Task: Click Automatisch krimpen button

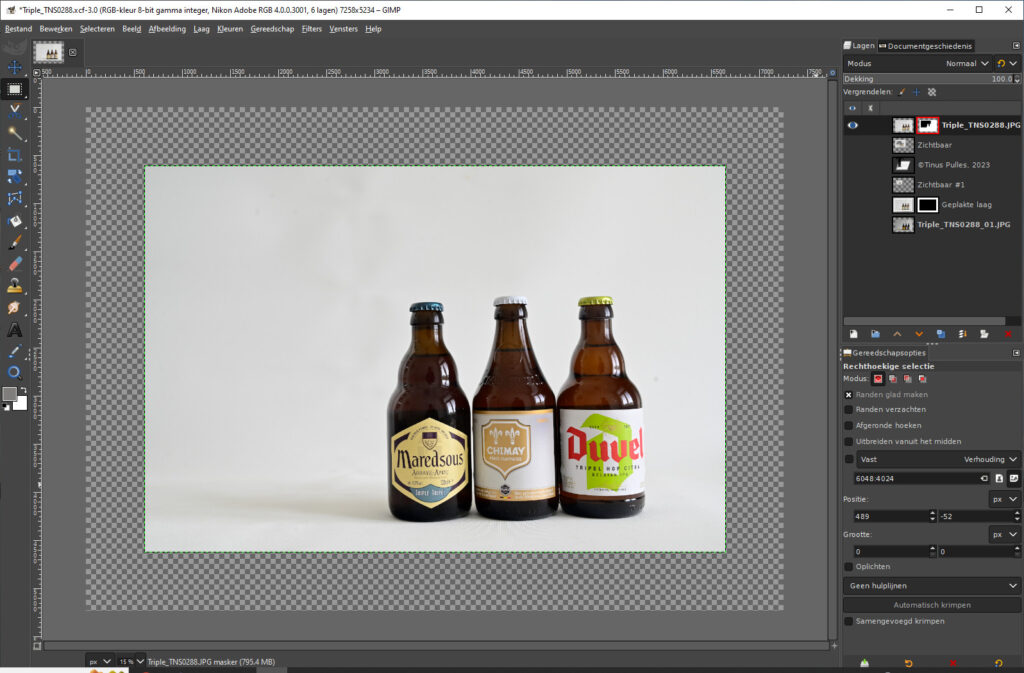Action: (x=931, y=605)
